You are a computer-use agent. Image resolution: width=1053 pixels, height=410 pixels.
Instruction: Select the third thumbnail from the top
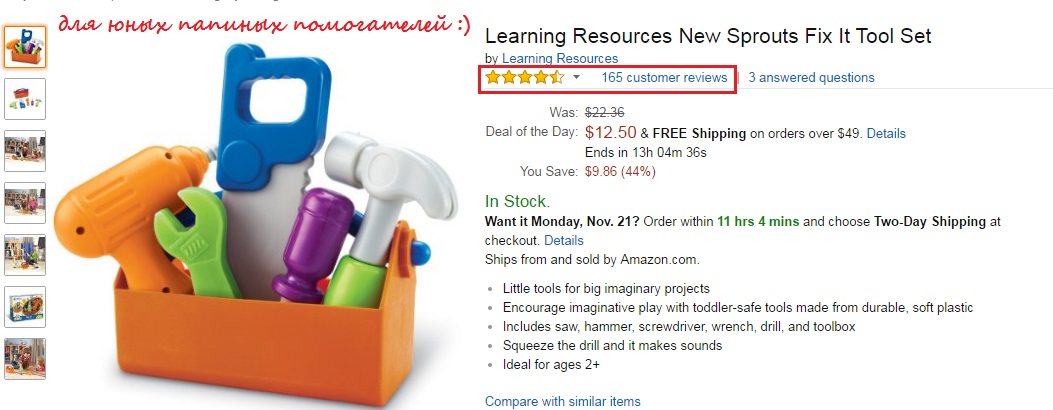pos(25,151)
